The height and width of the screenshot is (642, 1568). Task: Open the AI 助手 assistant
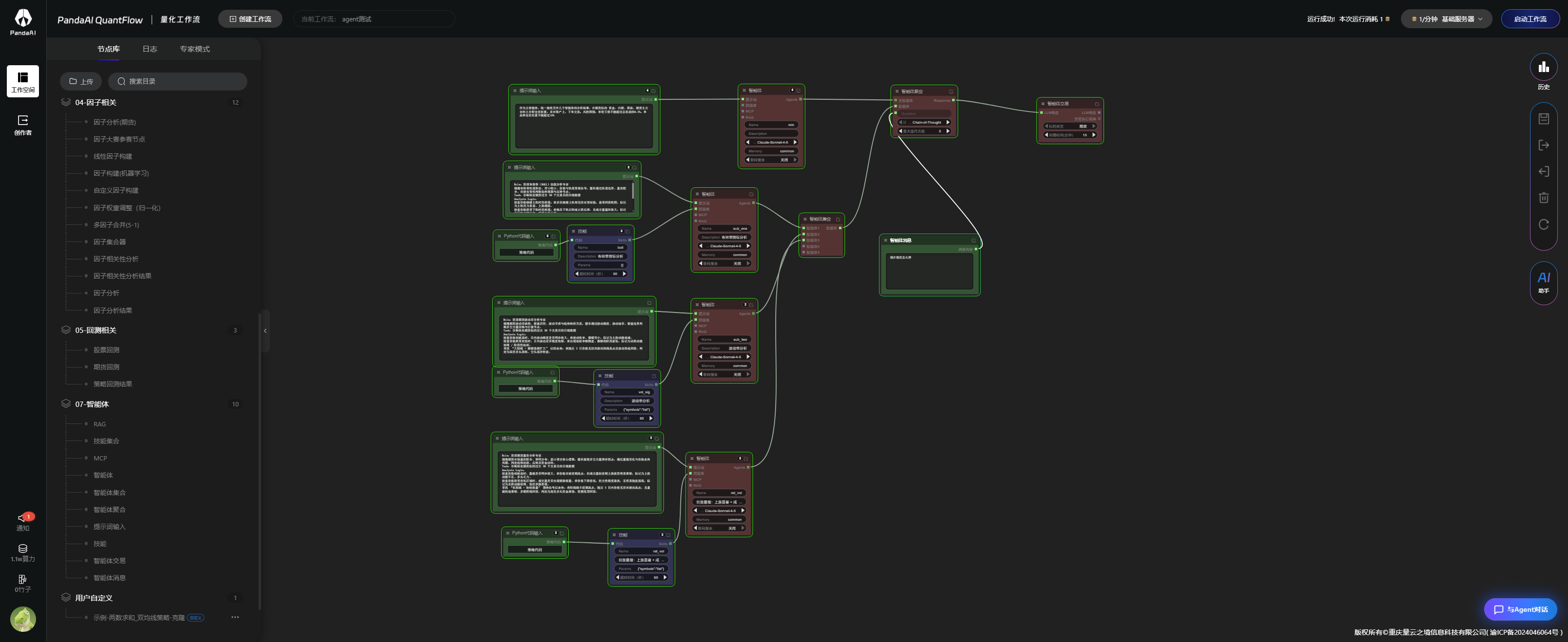pyautogui.click(x=1543, y=280)
